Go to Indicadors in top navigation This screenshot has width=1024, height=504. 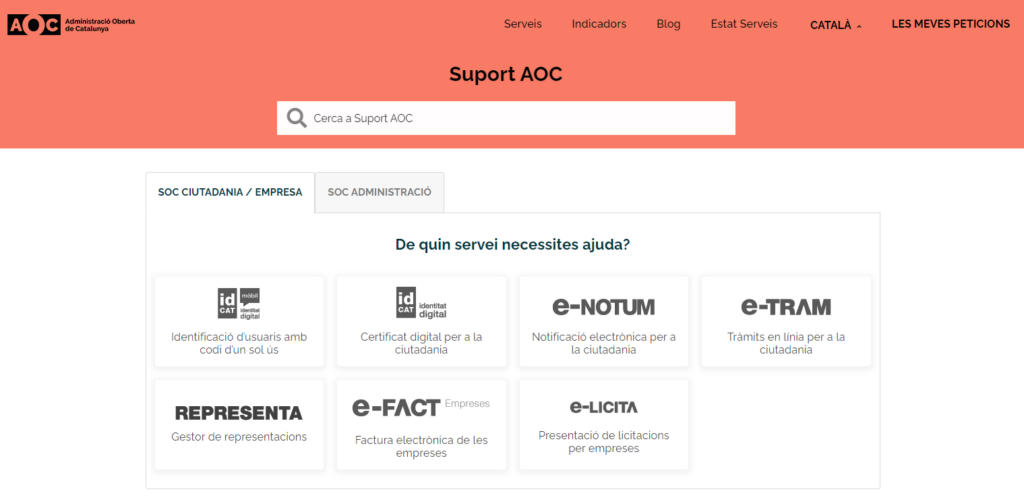point(599,24)
